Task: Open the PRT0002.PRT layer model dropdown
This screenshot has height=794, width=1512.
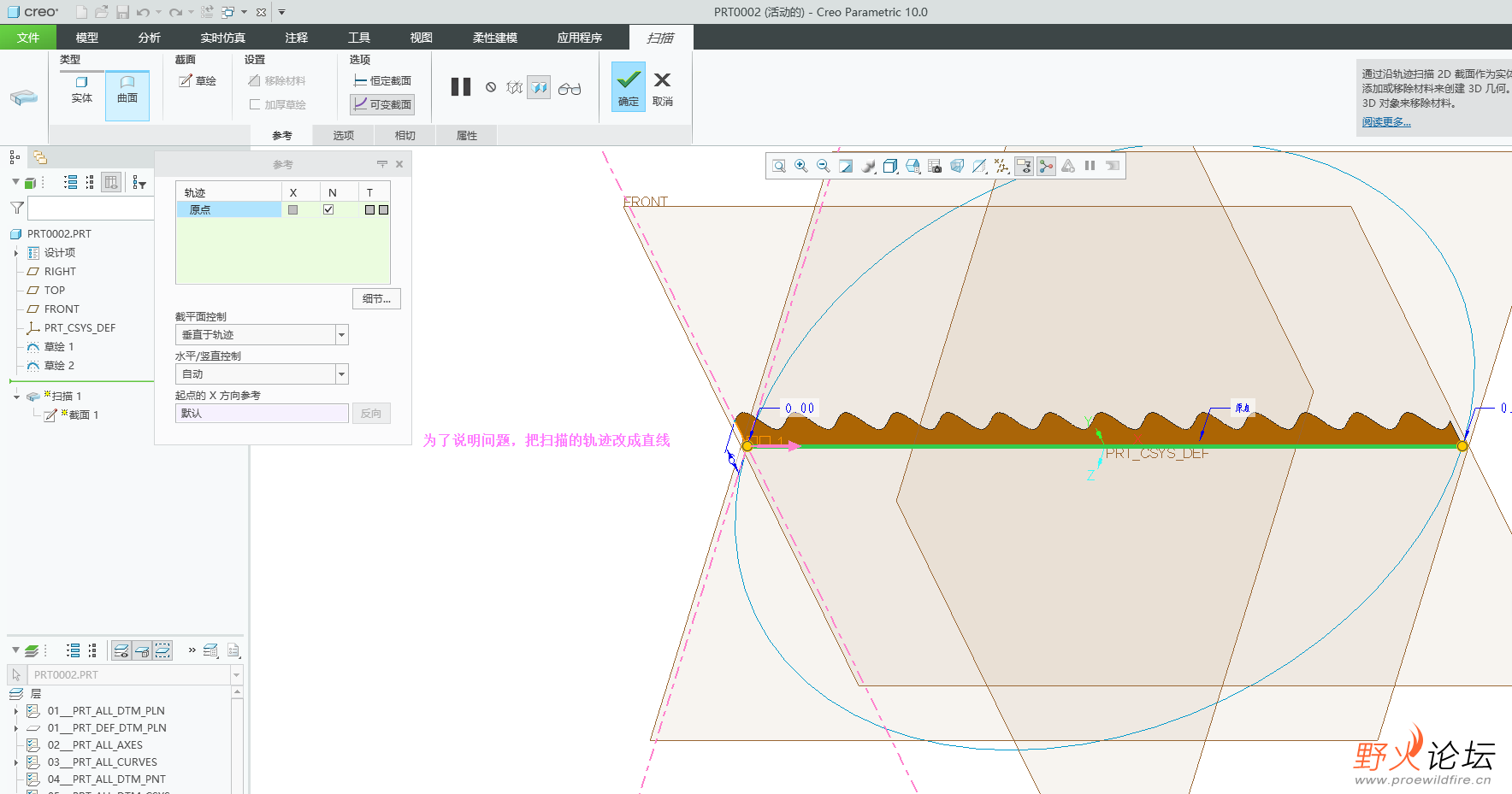Action: point(237,675)
